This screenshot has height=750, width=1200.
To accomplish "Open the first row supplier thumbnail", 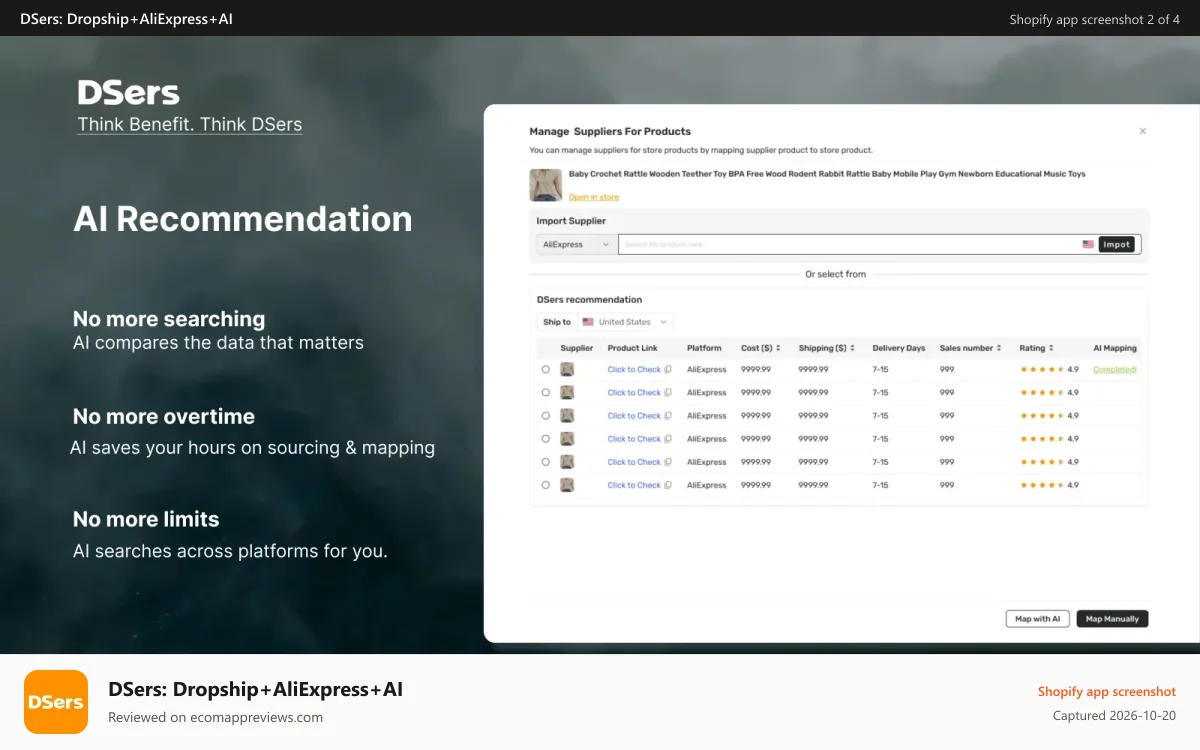I will coord(567,370).
